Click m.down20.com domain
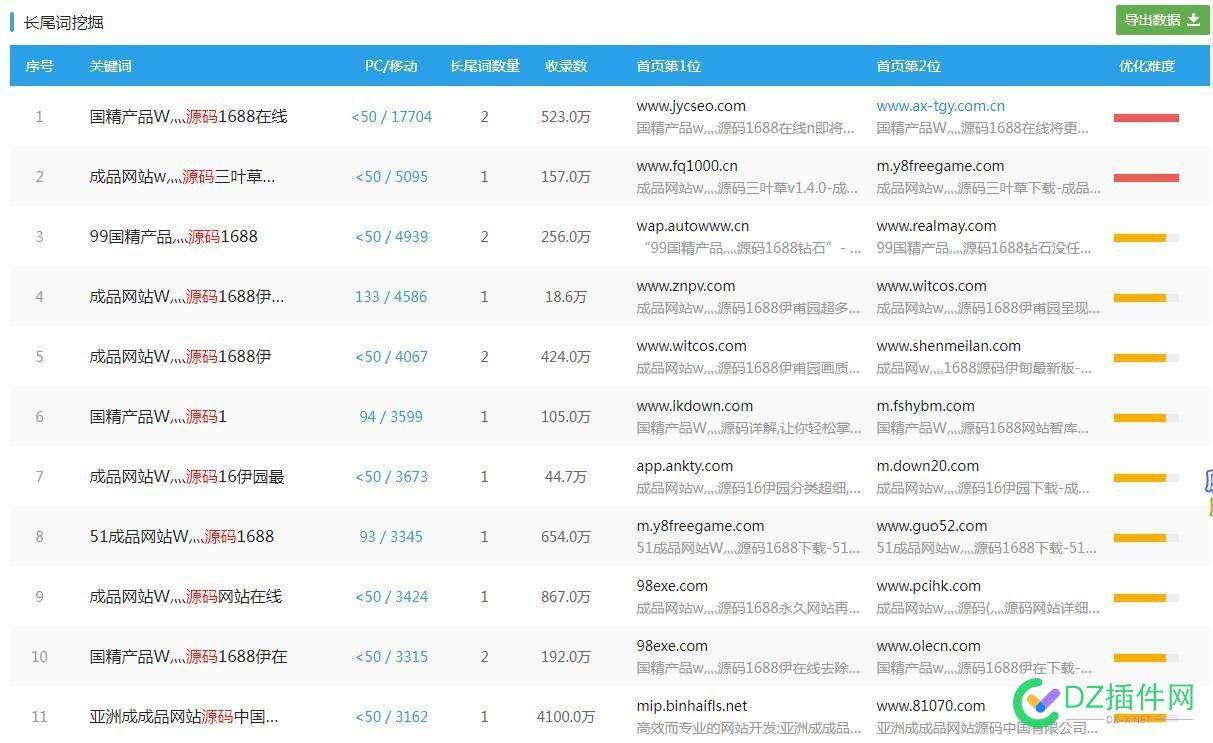 tap(928, 466)
